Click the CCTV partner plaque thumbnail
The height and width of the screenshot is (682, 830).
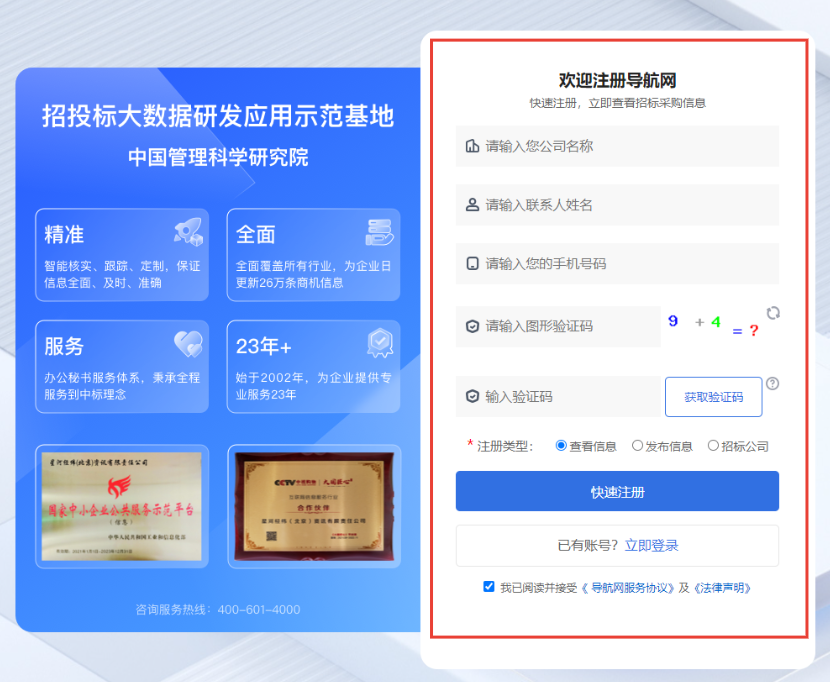(x=314, y=506)
